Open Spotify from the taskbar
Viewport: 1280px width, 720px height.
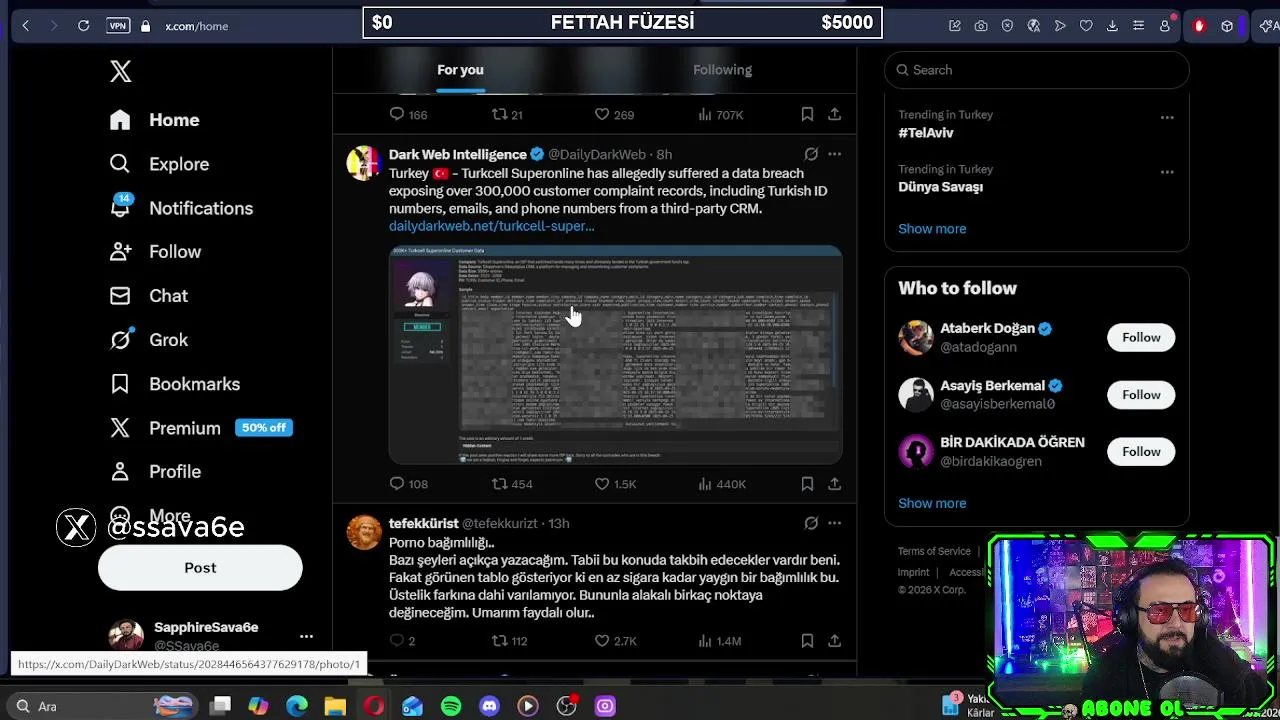(x=451, y=707)
